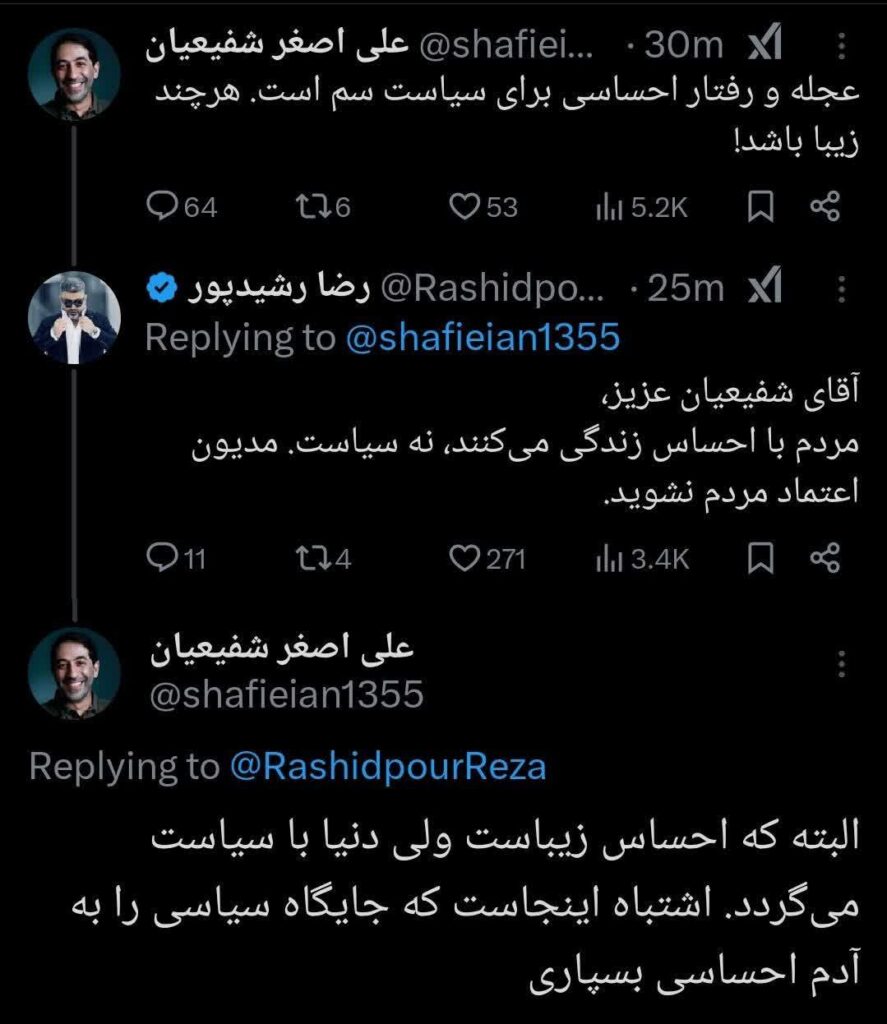The width and height of the screenshot is (887, 1024).
Task: Open the Grok icon on Rashidpour's tweet
Action: pyautogui.click(x=766, y=289)
